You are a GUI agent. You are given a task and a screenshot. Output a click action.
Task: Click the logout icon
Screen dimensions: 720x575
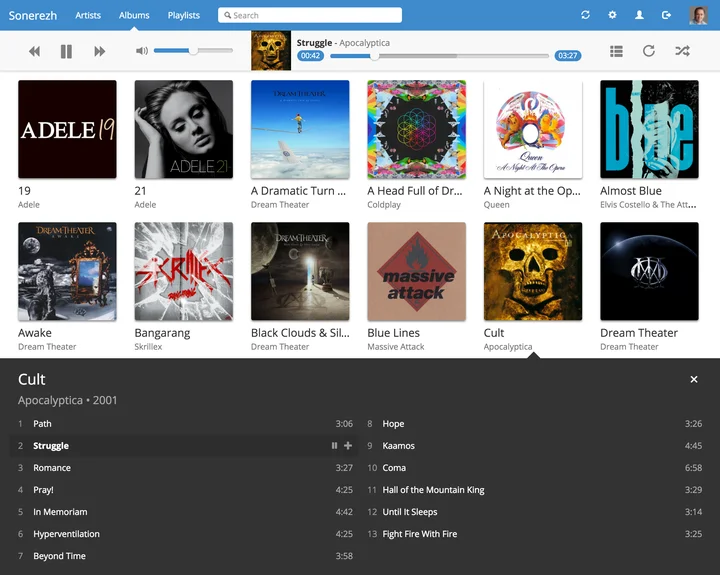click(x=666, y=15)
